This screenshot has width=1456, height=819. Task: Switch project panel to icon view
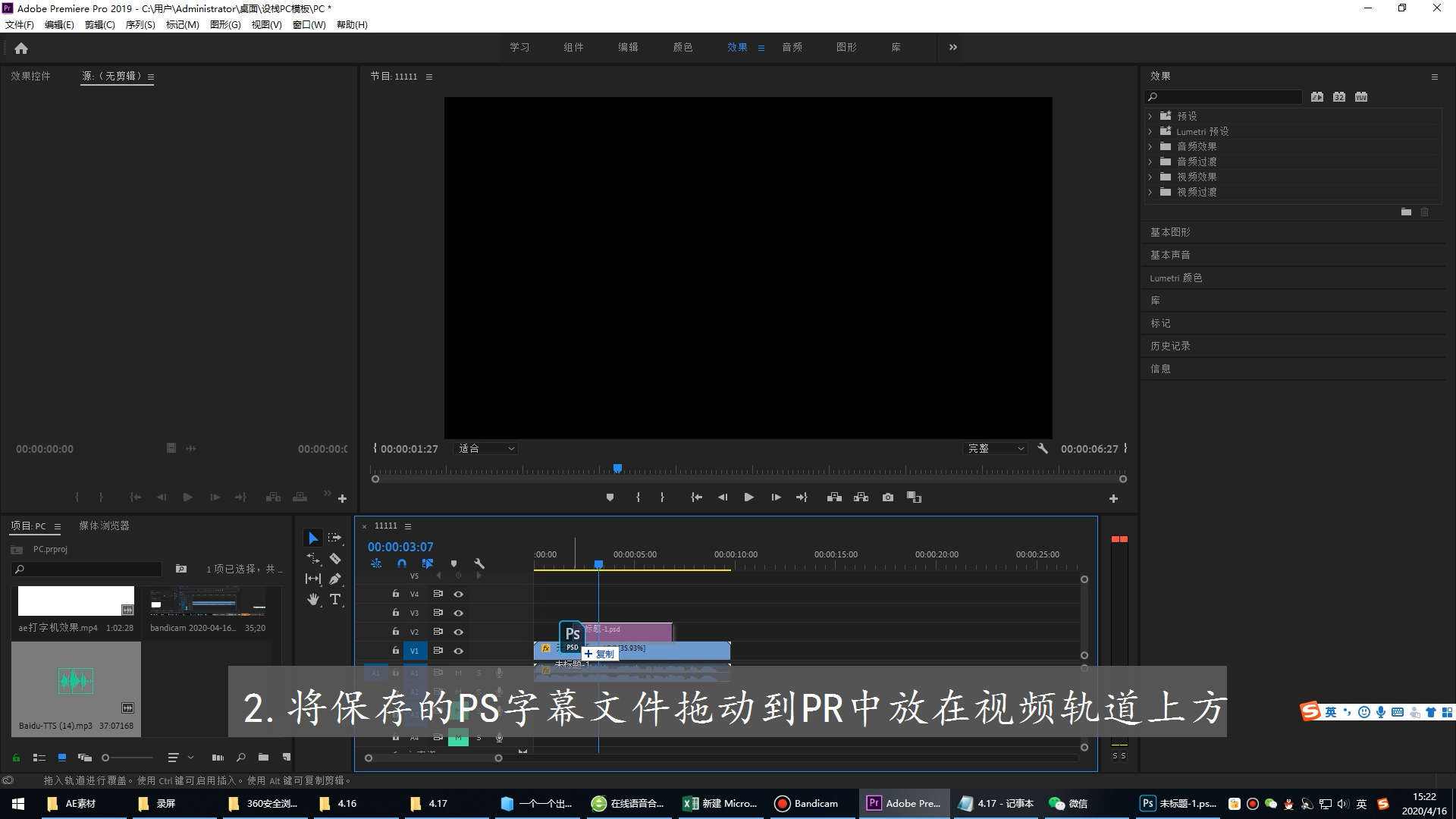tap(62, 757)
